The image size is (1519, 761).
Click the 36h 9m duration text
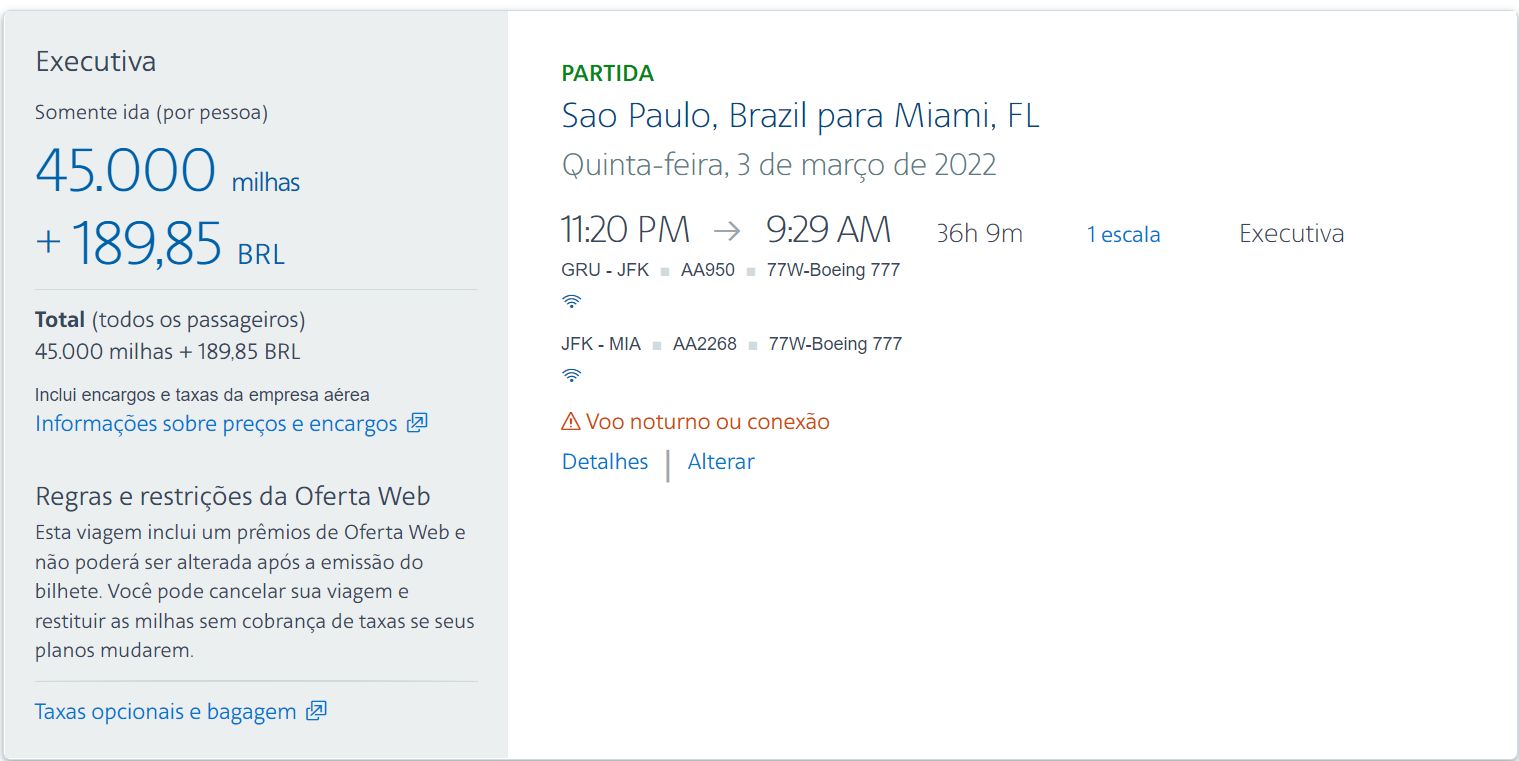click(979, 234)
